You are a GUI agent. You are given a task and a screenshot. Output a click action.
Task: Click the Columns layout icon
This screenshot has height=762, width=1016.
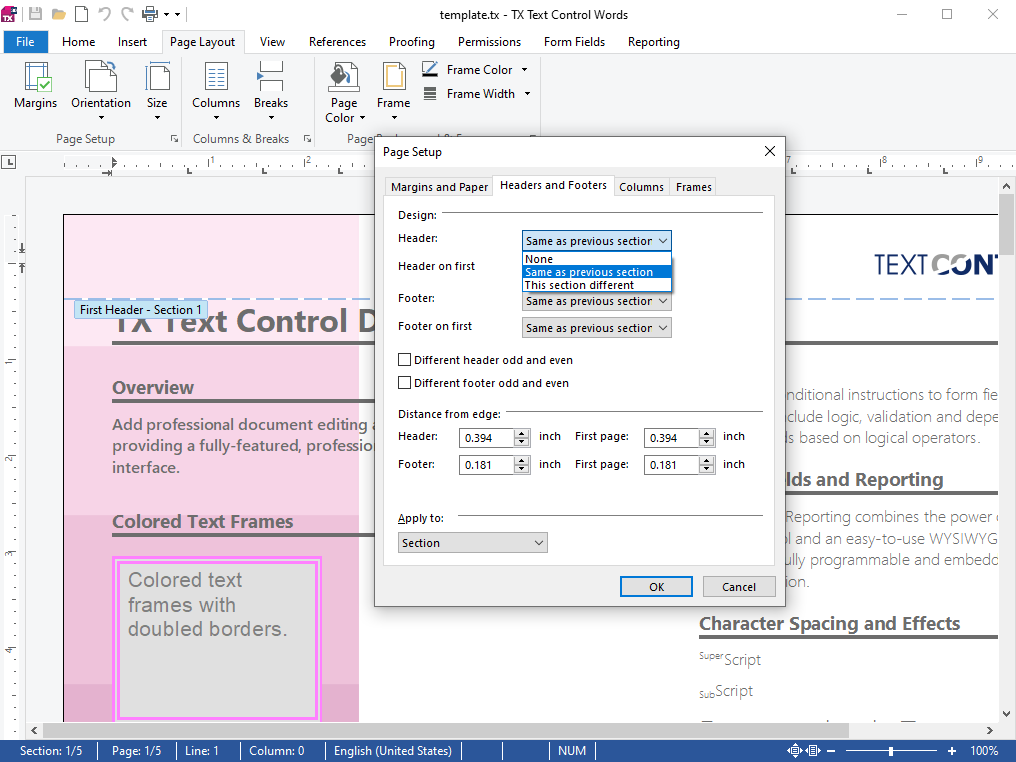pyautogui.click(x=216, y=78)
